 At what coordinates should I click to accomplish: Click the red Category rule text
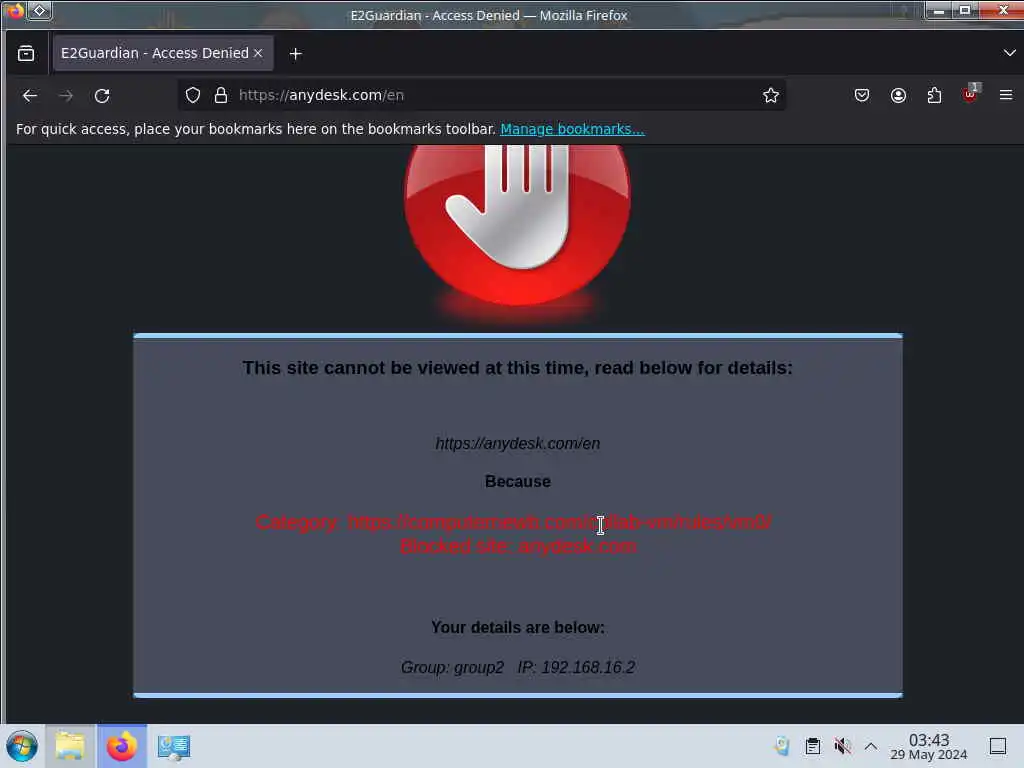(513, 522)
